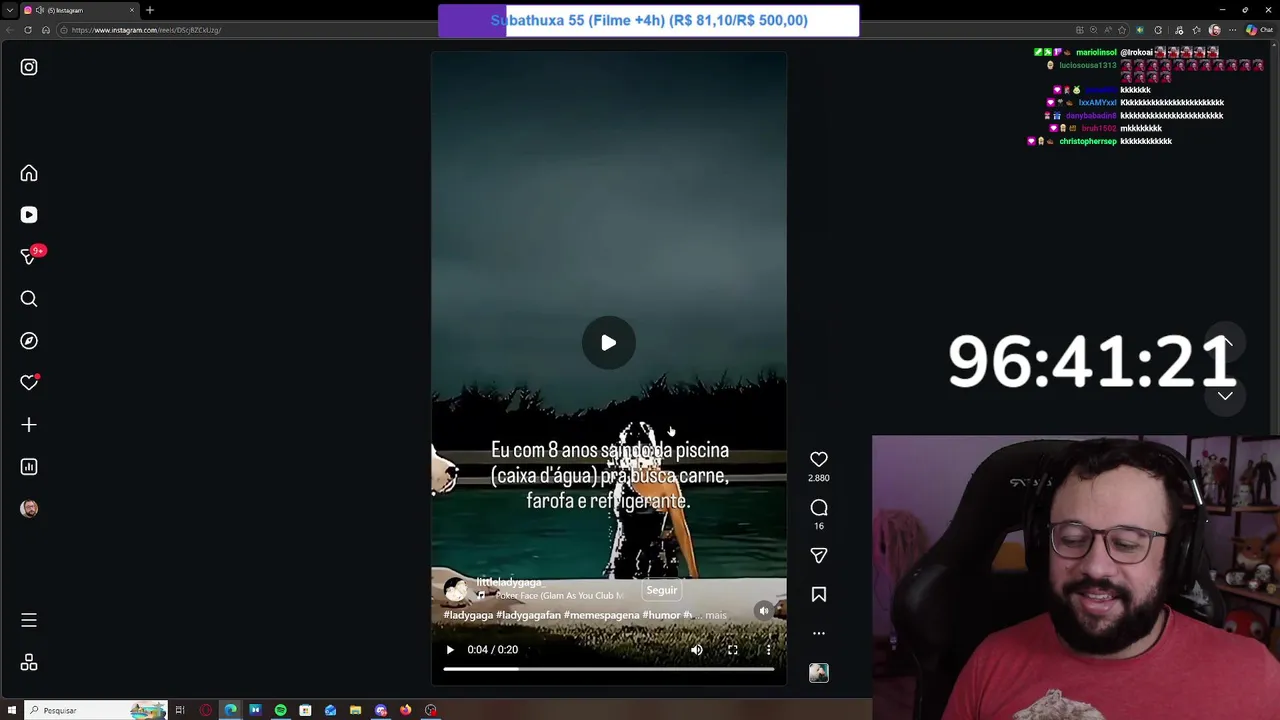
Task: Open the #memespagena hashtag
Action: (x=601, y=615)
